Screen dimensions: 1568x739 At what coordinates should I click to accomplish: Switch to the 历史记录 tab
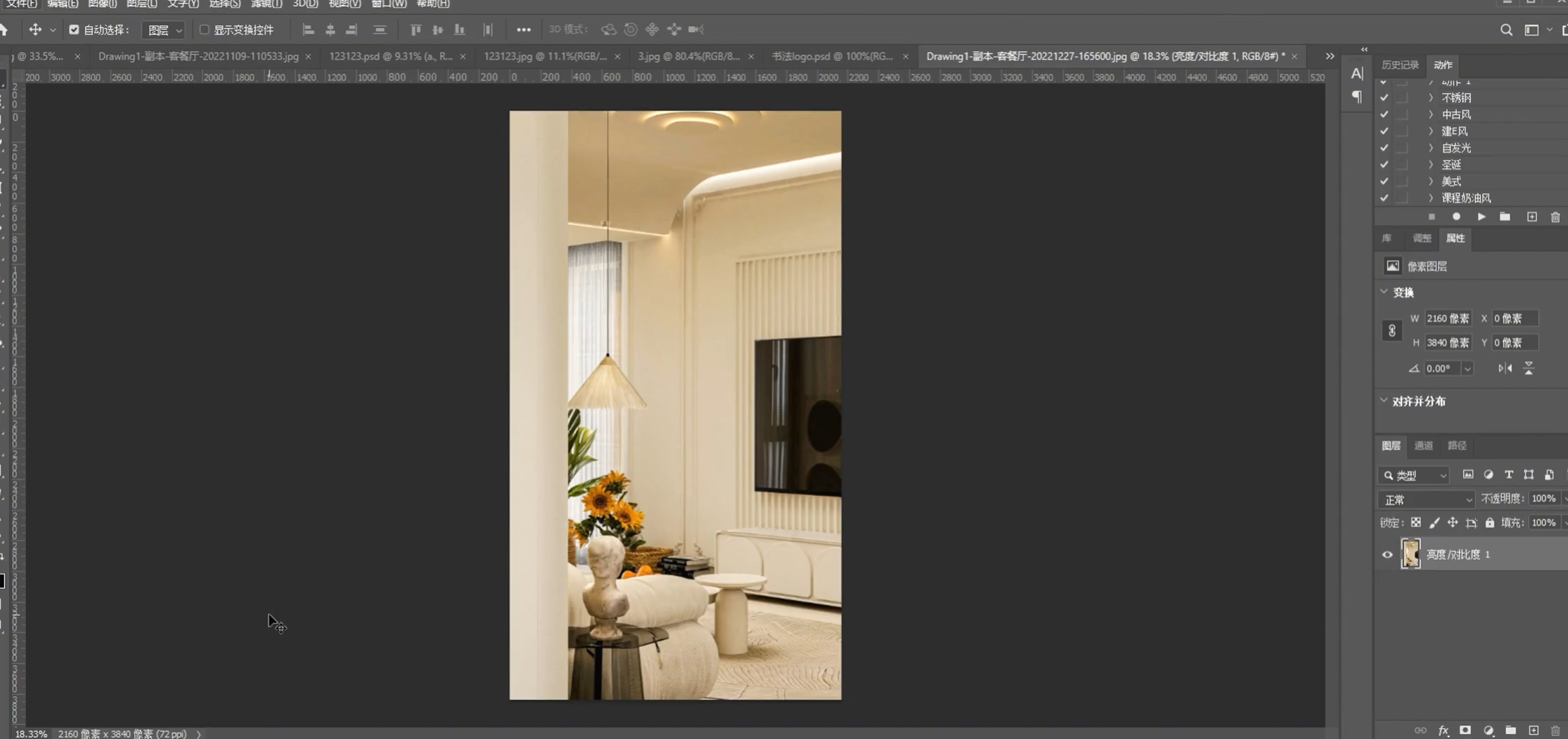tap(1400, 65)
